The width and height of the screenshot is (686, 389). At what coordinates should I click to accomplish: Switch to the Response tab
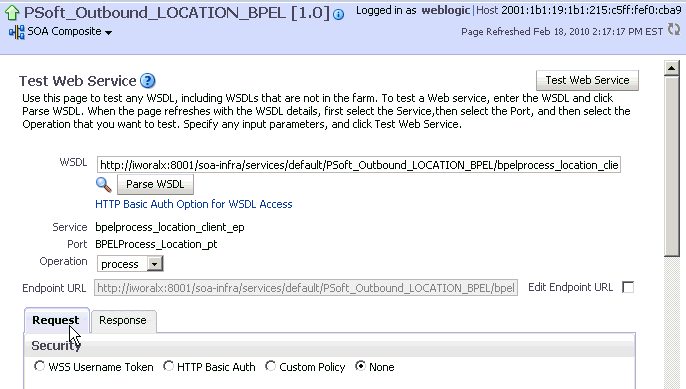[123, 320]
